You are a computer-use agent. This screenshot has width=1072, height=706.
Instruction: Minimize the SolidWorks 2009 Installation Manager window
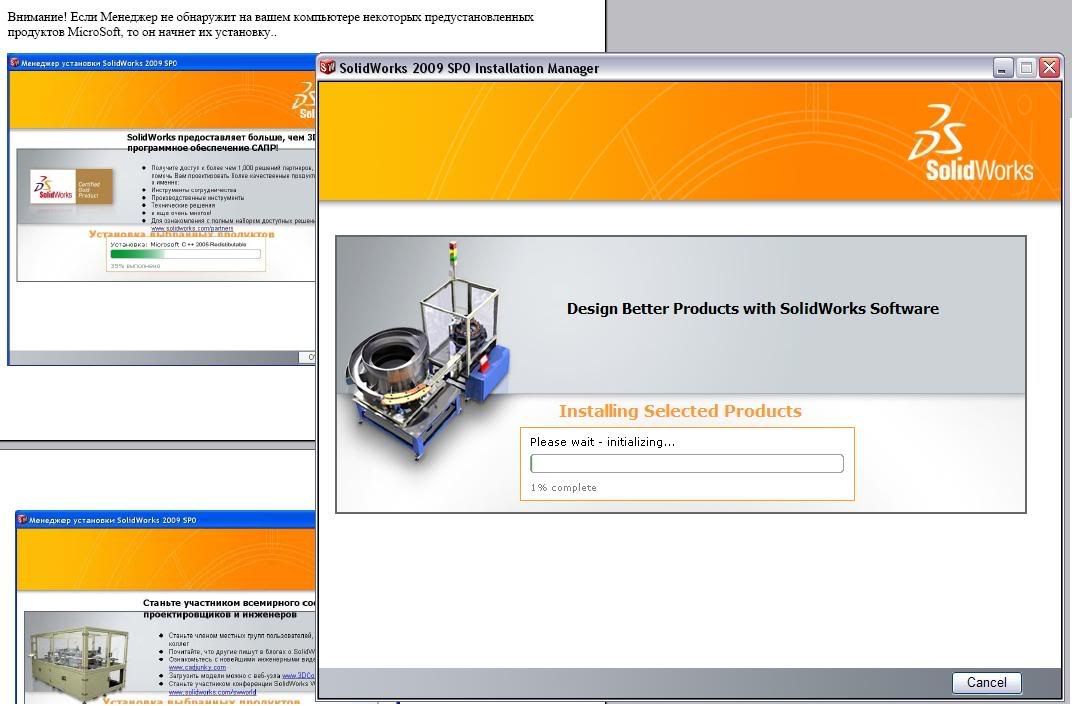click(x=1003, y=68)
